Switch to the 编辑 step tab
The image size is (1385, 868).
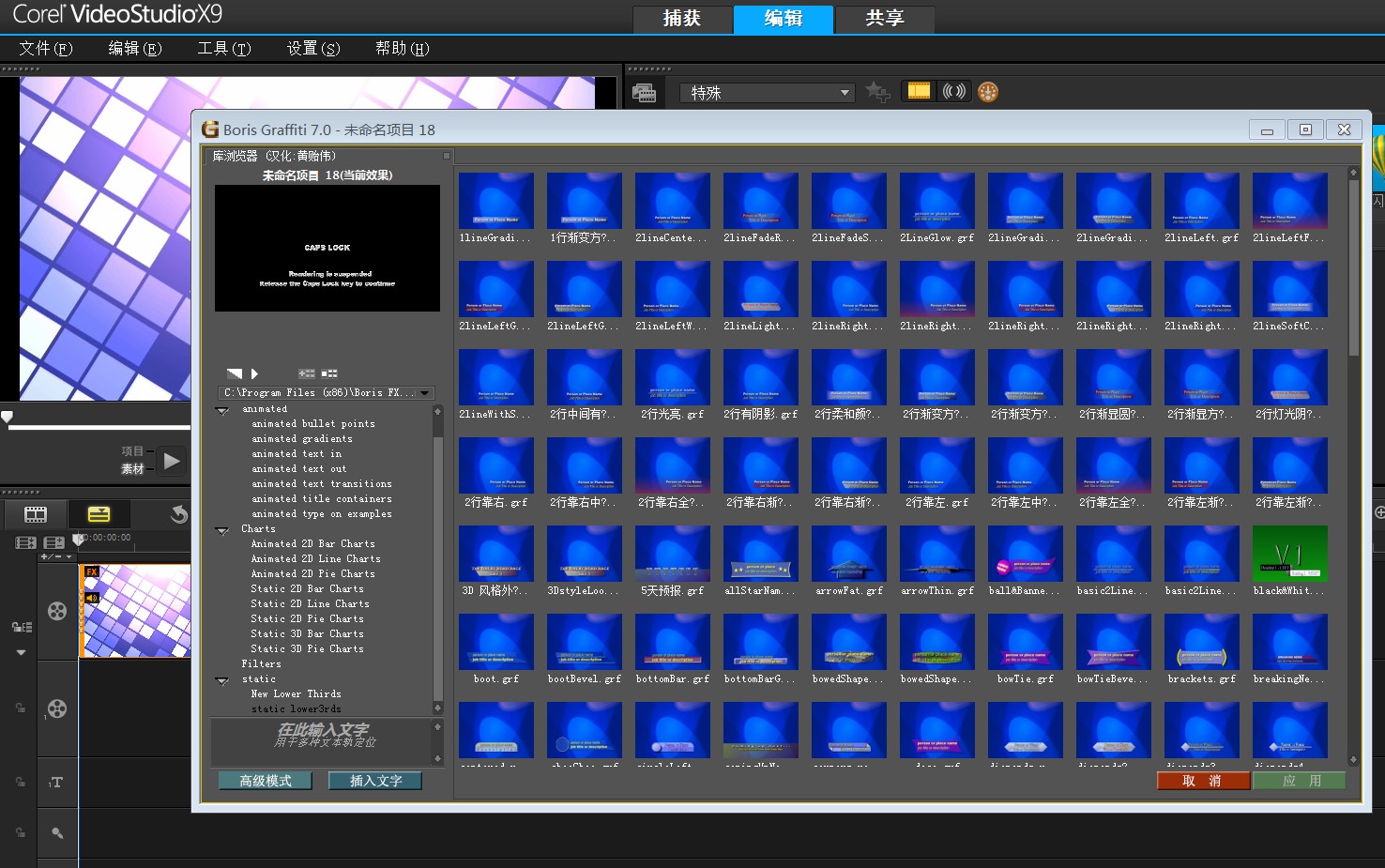[x=784, y=19]
